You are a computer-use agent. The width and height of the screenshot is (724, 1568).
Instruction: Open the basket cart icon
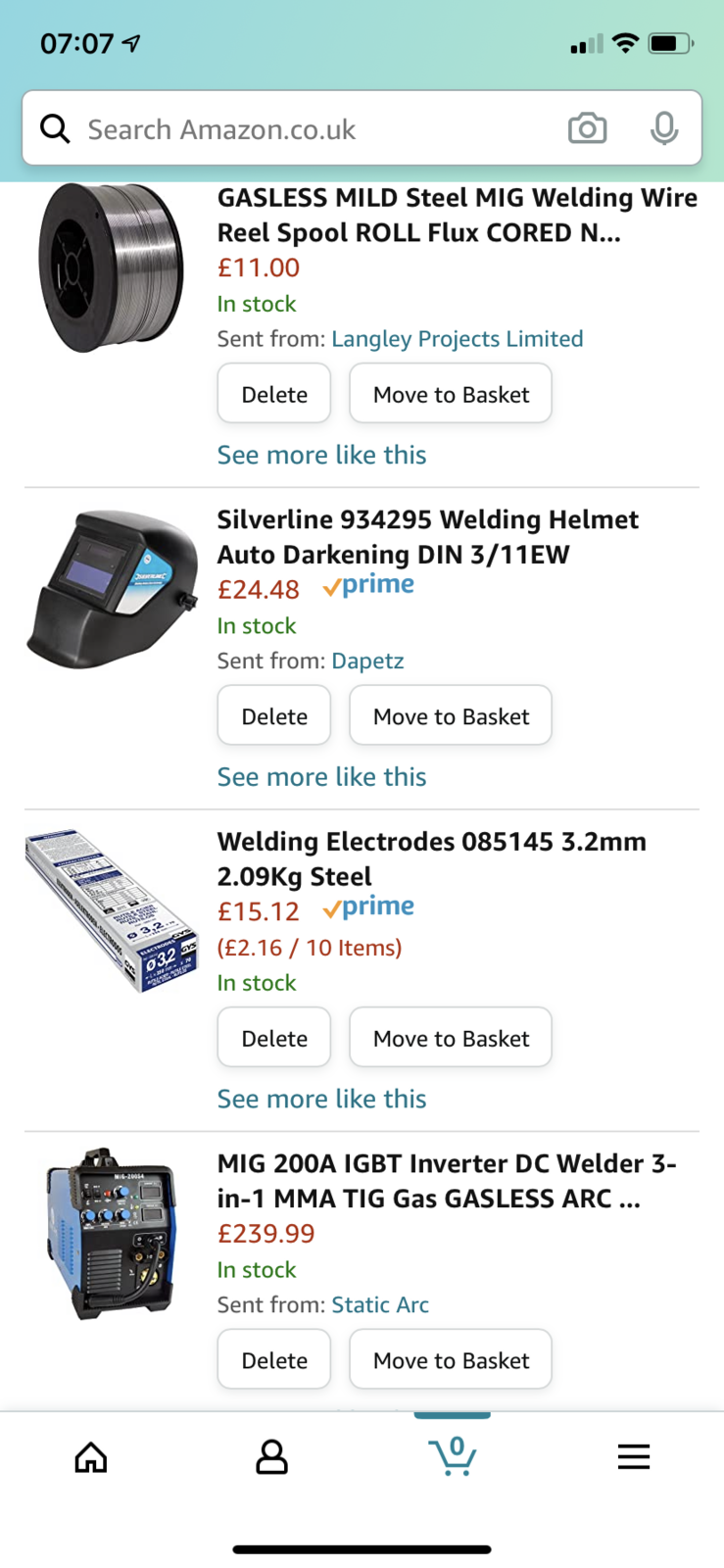tap(453, 1456)
